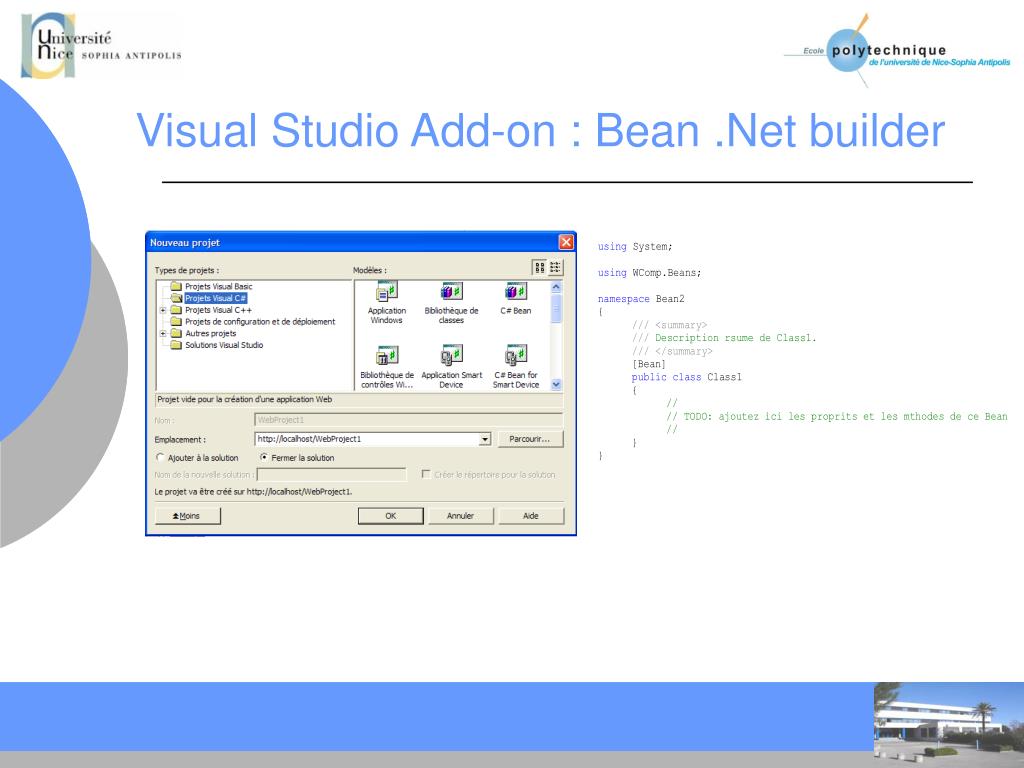This screenshot has width=1024, height=768.
Task: Click the disabled Nom field WebProject1
Action: 408,420
